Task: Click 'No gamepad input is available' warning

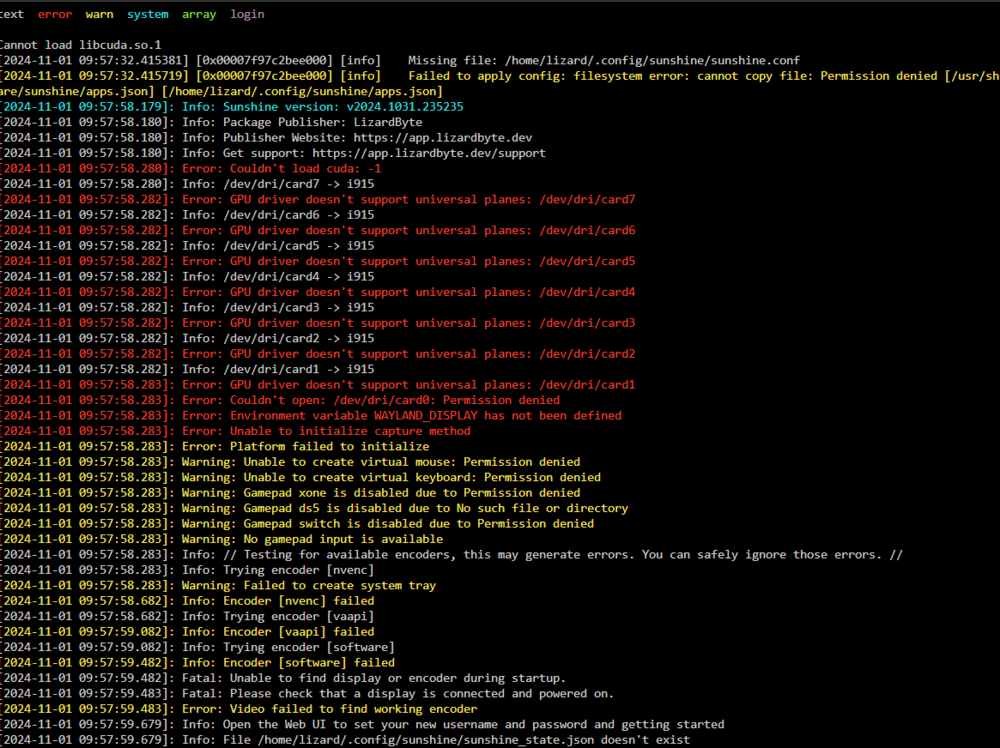Action: tap(221, 539)
